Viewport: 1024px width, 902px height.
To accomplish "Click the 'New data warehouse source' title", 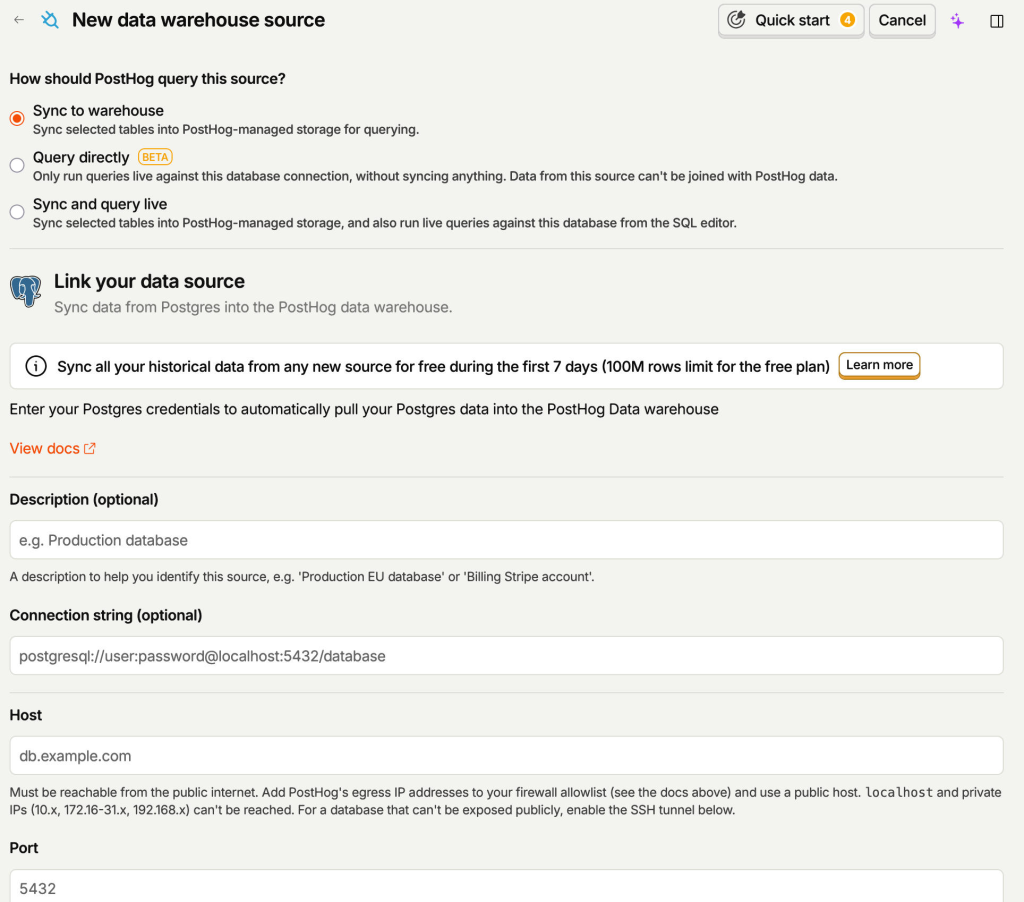I will click(x=199, y=20).
